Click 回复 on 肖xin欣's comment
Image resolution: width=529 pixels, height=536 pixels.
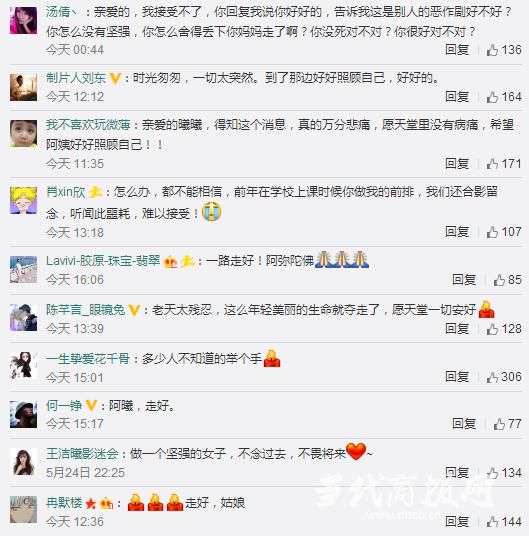click(x=457, y=232)
